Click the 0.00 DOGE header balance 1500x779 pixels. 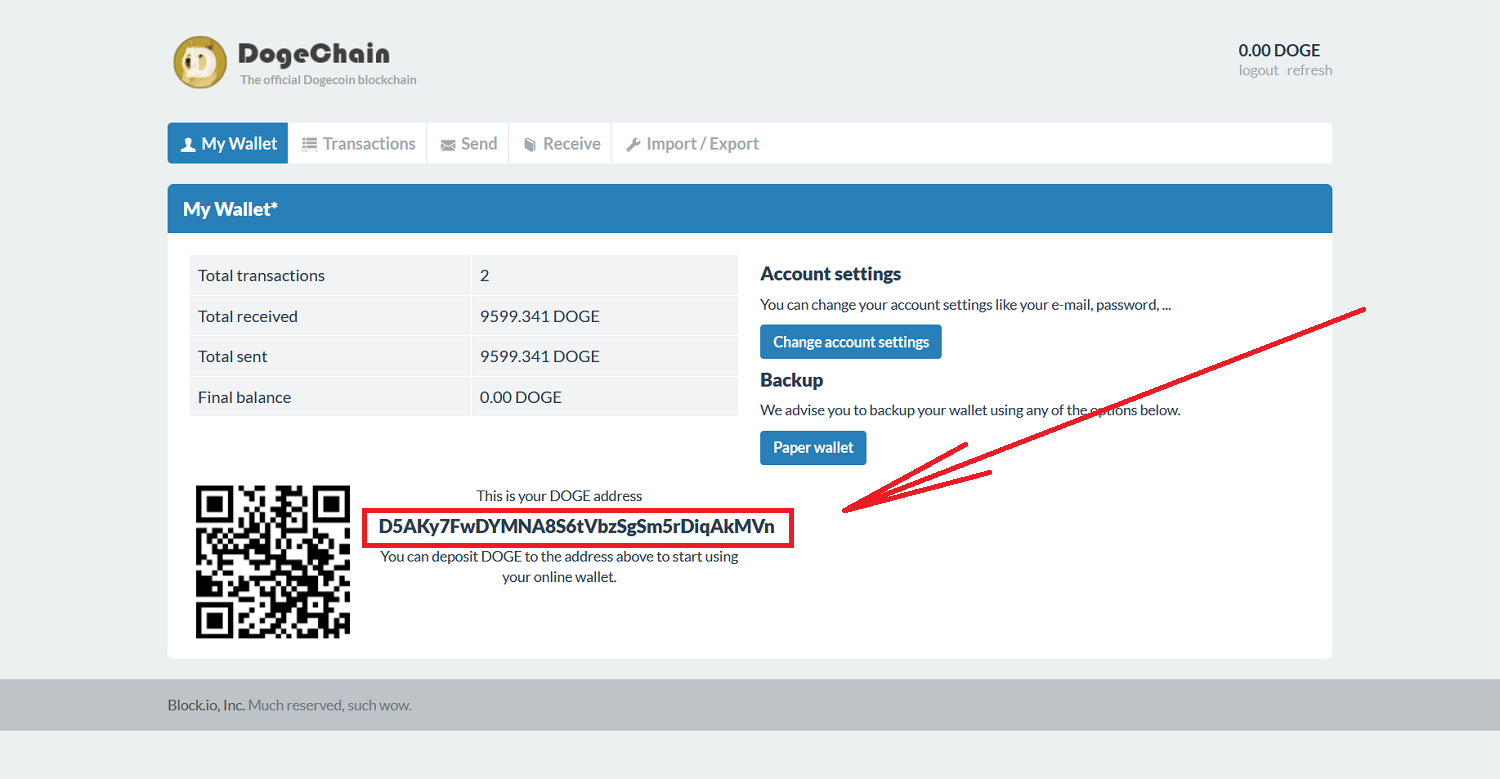[1279, 50]
